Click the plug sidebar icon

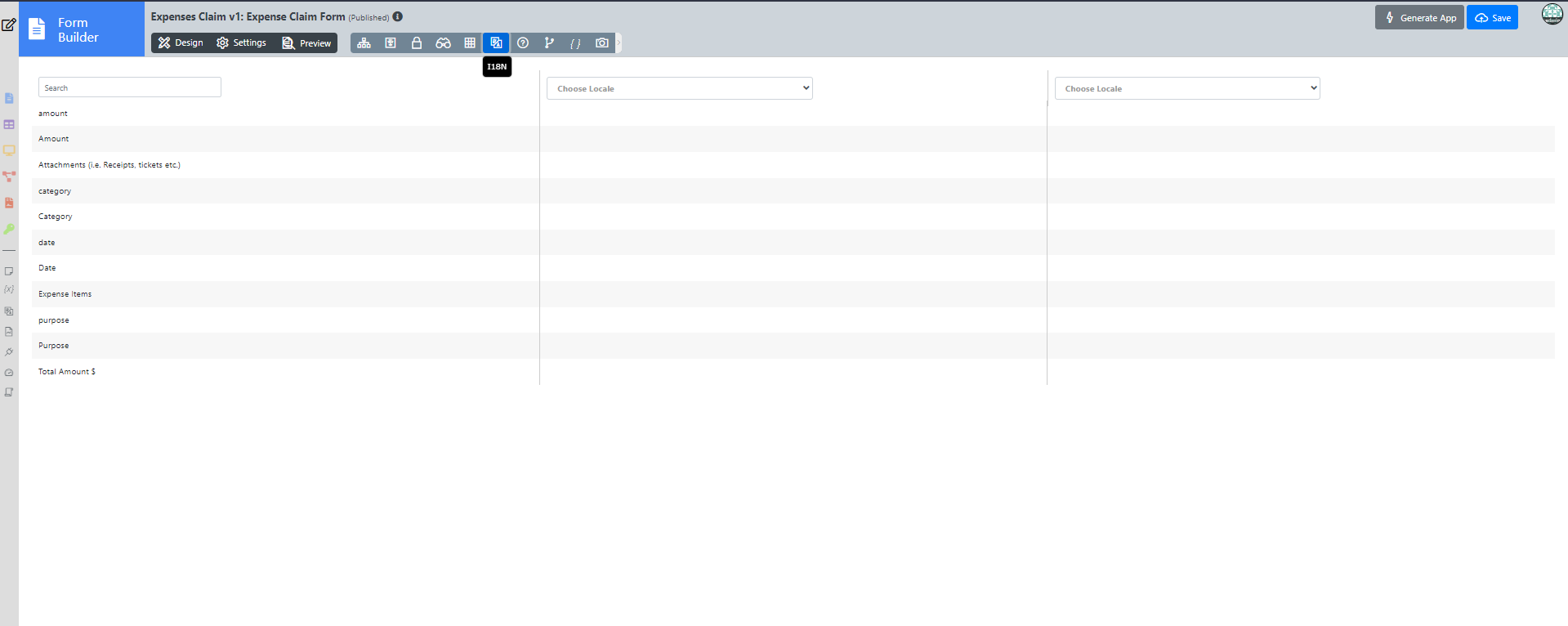click(9, 352)
